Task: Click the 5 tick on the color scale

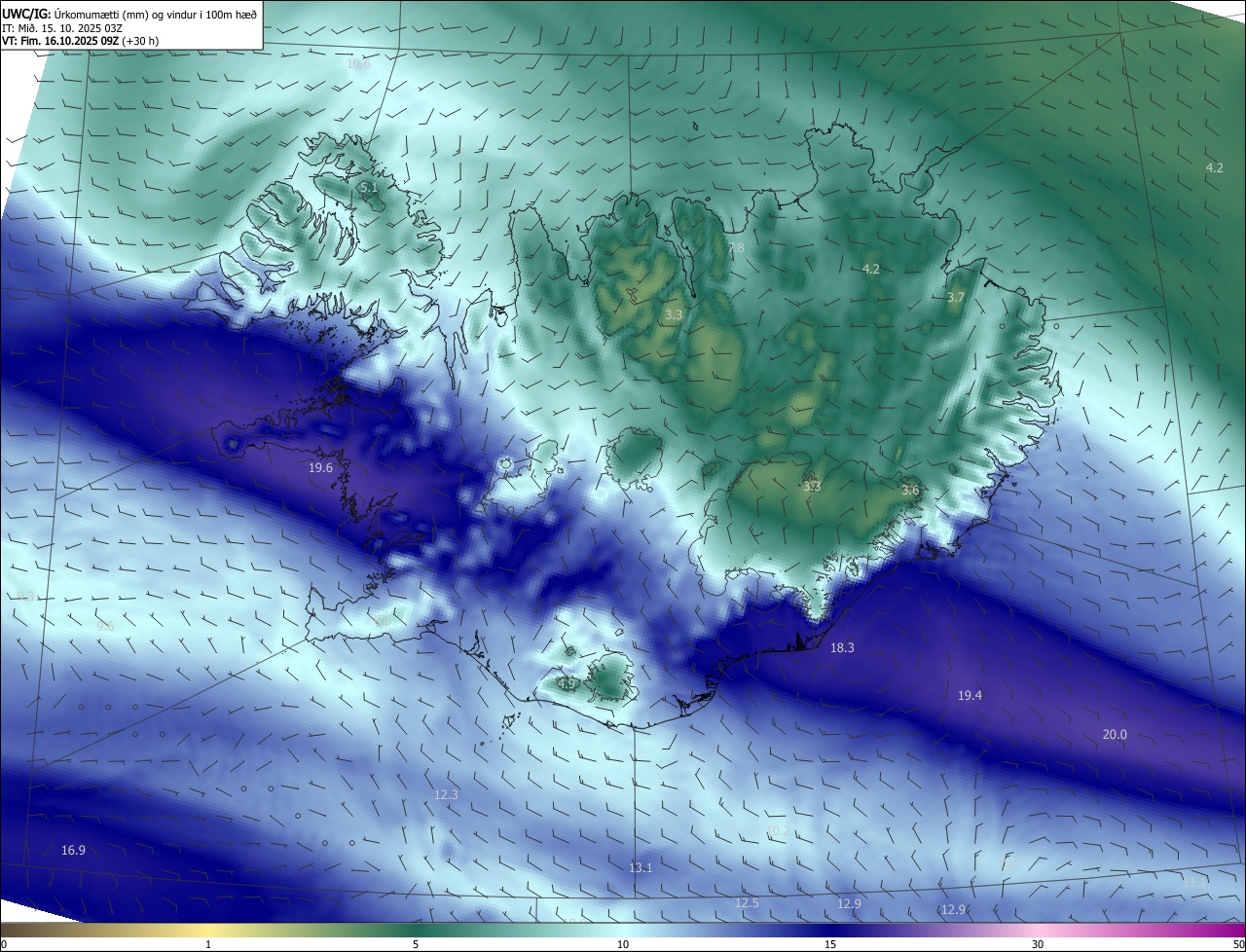Action: pos(416,944)
